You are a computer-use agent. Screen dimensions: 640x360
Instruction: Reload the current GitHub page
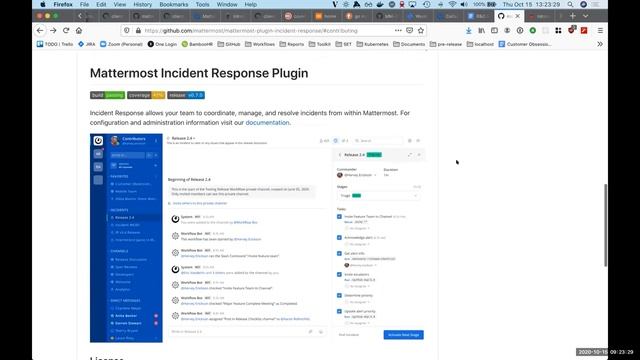[66, 31]
